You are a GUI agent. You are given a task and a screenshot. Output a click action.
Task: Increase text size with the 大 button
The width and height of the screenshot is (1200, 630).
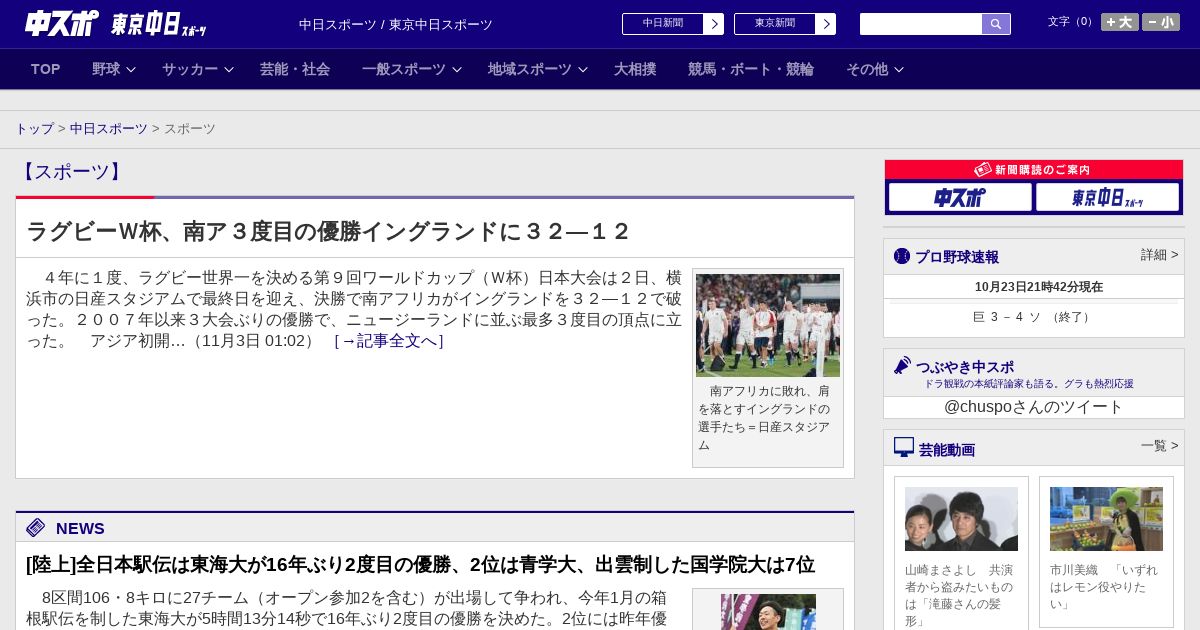(x=1119, y=22)
